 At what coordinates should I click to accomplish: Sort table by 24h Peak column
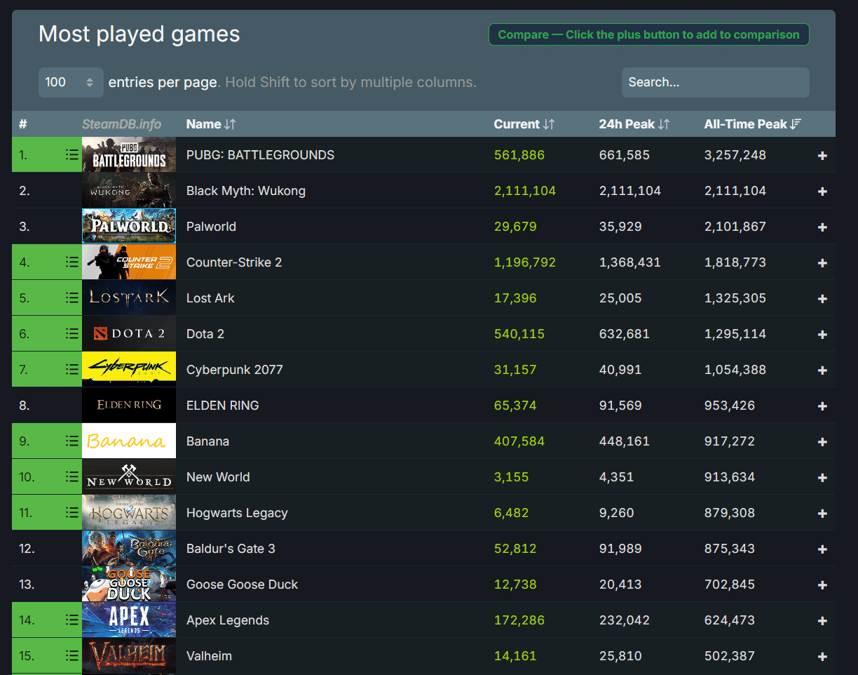(634, 124)
